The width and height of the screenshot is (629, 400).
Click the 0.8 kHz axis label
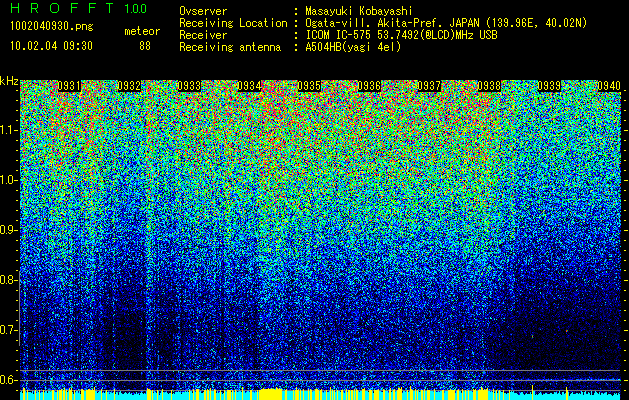point(8,280)
